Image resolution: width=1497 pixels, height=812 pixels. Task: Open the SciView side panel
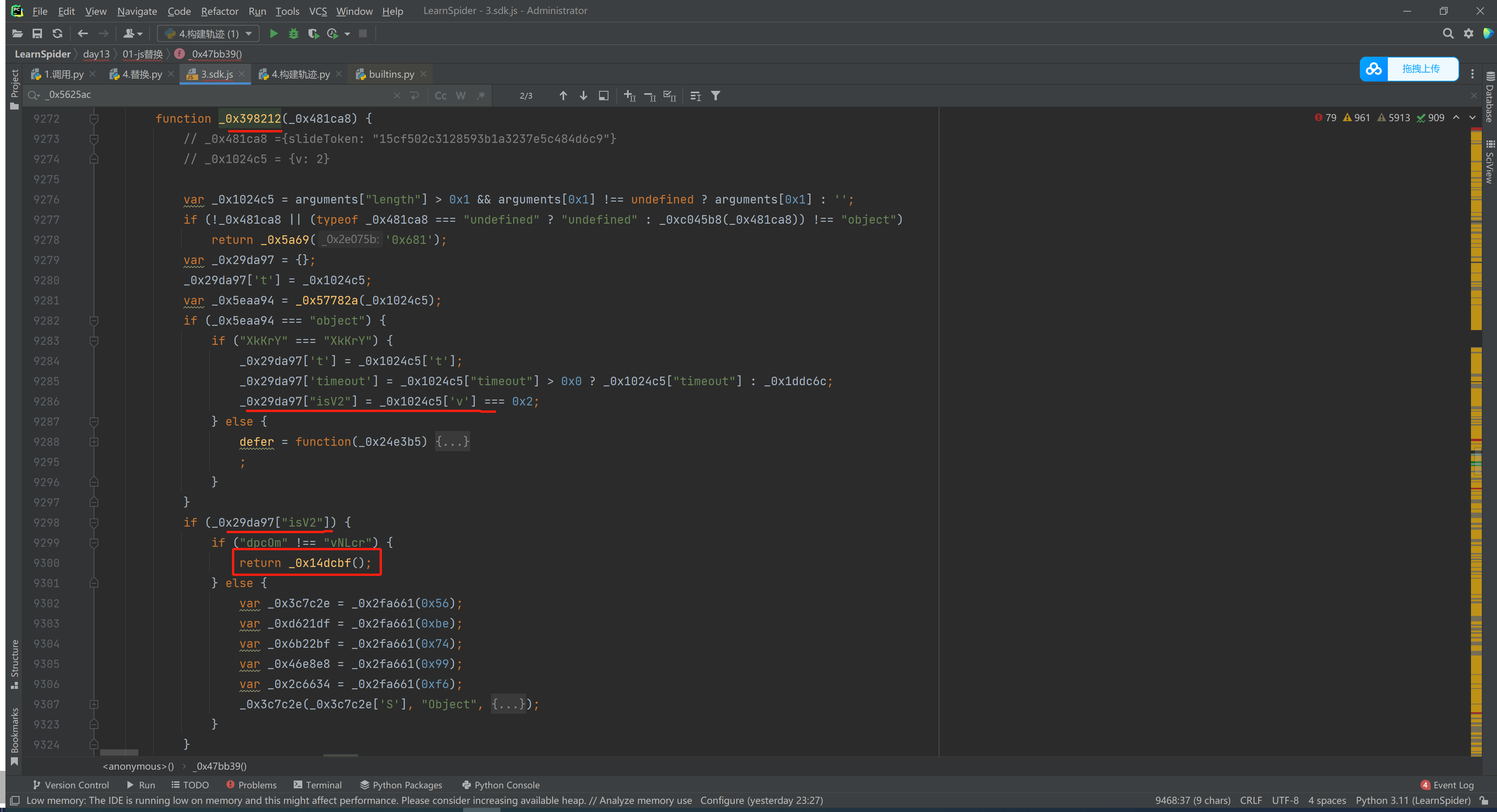1490,162
